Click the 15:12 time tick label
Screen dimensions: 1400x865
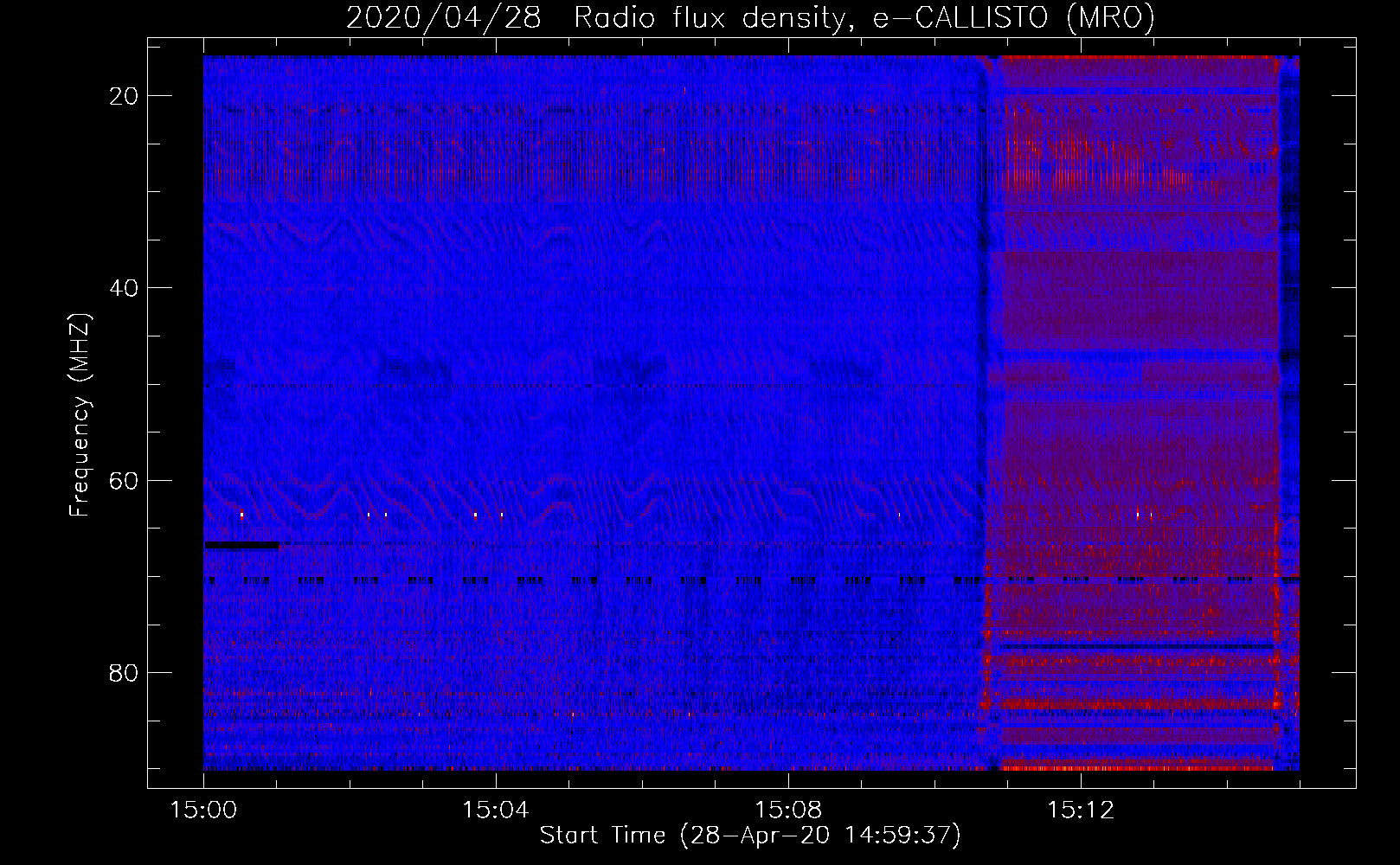[x=1081, y=811]
